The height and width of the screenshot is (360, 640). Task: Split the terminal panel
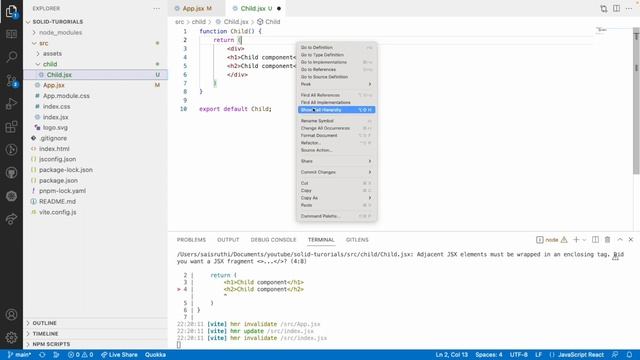596,240
